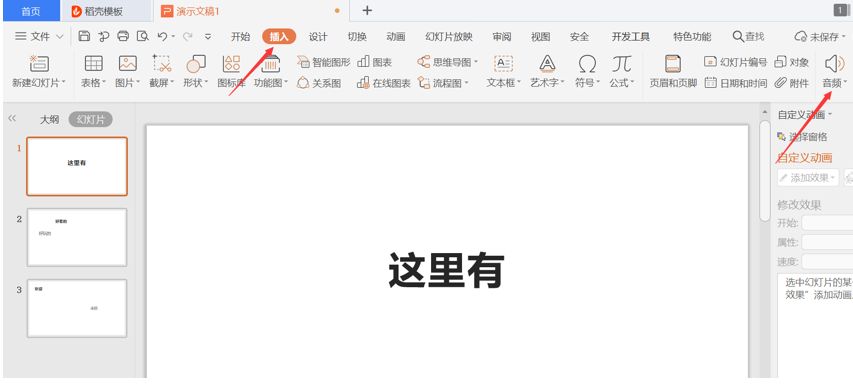
Task: Switch slide panel to 大纲 outline view
Action: [49, 119]
